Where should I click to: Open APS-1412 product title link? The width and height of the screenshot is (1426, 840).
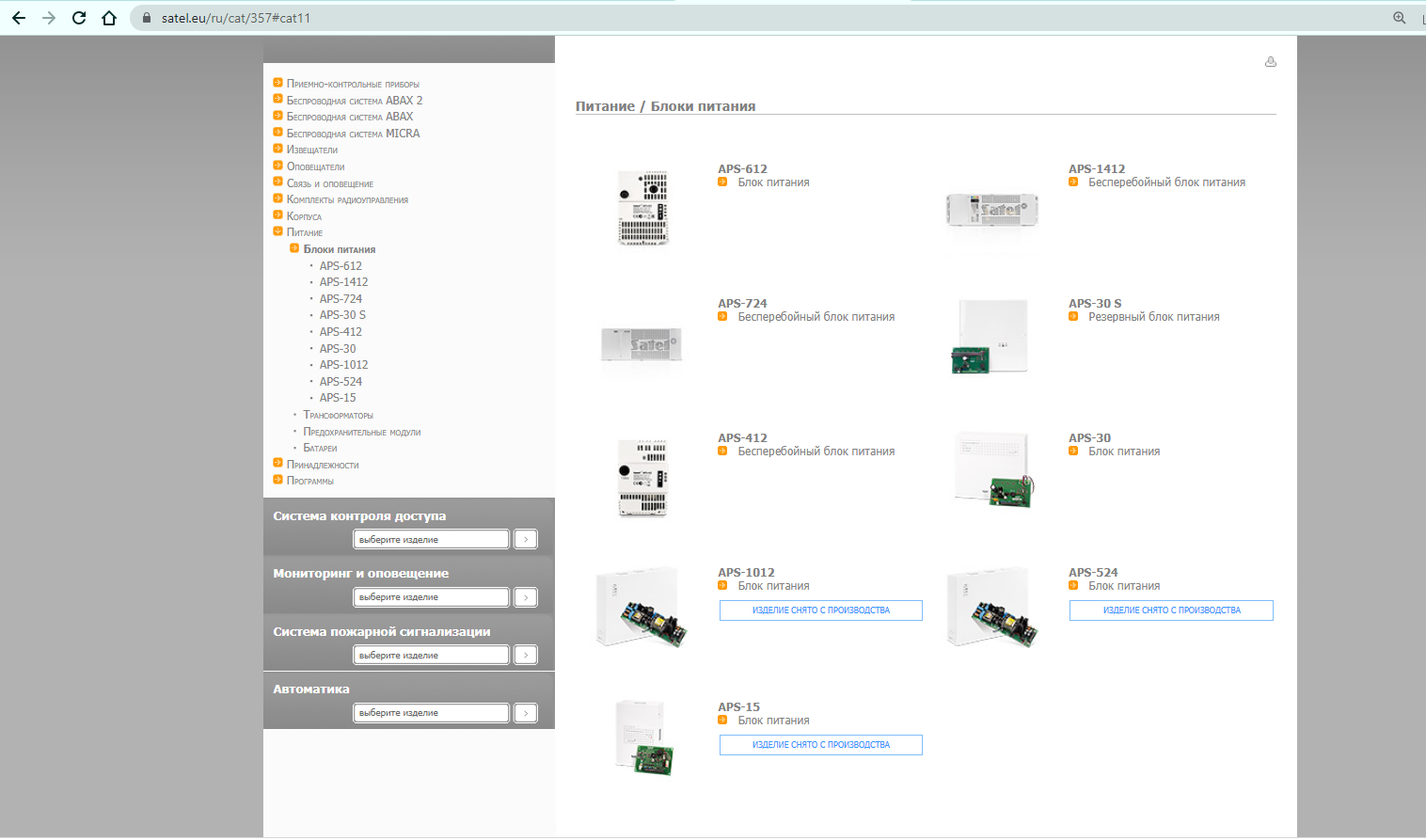pos(1097,169)
